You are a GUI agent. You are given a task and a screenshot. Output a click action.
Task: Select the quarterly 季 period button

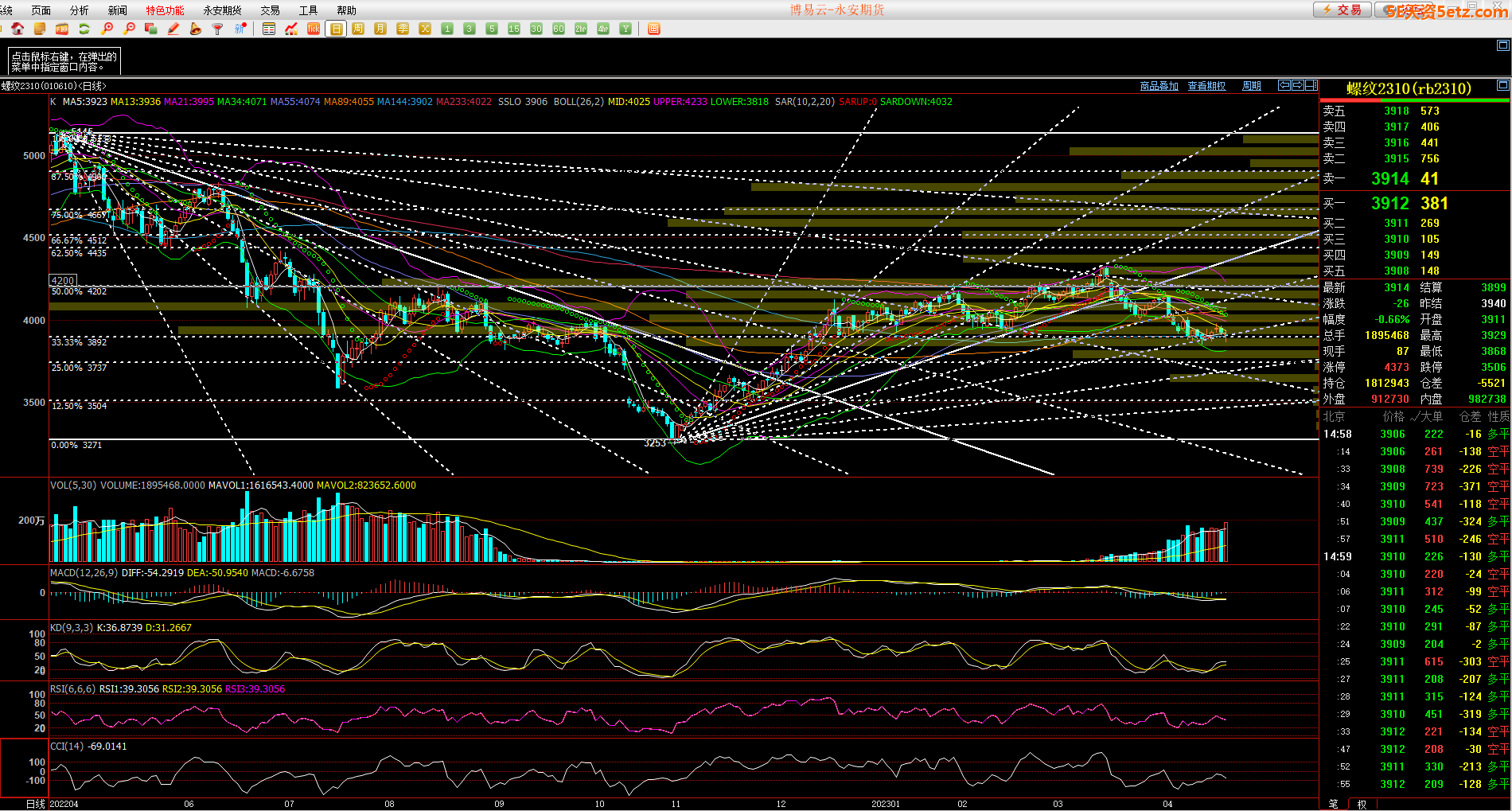[x=403, y=29]
